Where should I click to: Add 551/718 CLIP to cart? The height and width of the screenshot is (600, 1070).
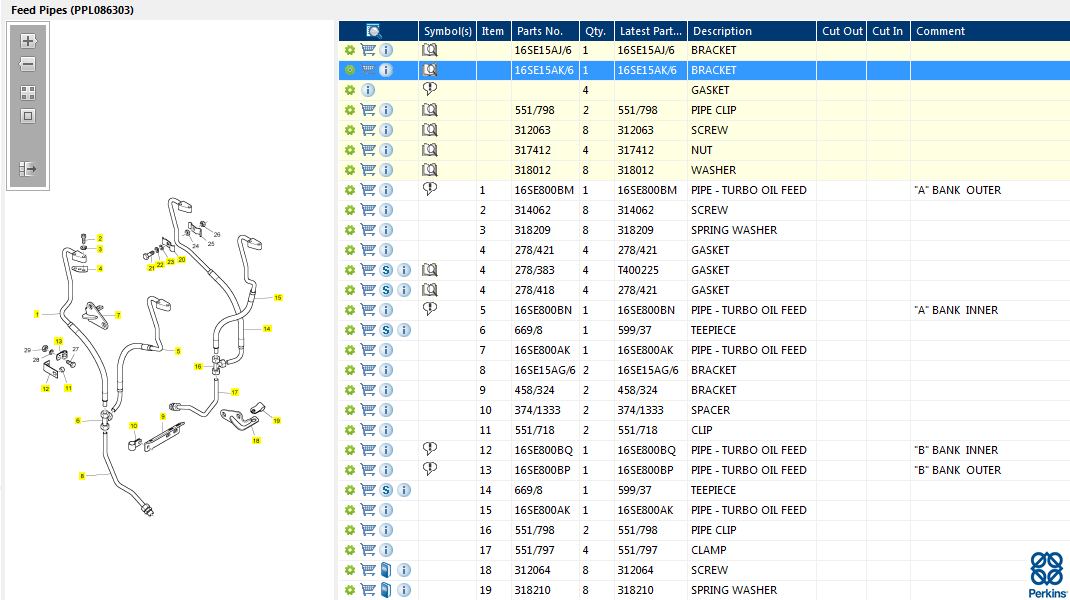[x=368, y=430]
